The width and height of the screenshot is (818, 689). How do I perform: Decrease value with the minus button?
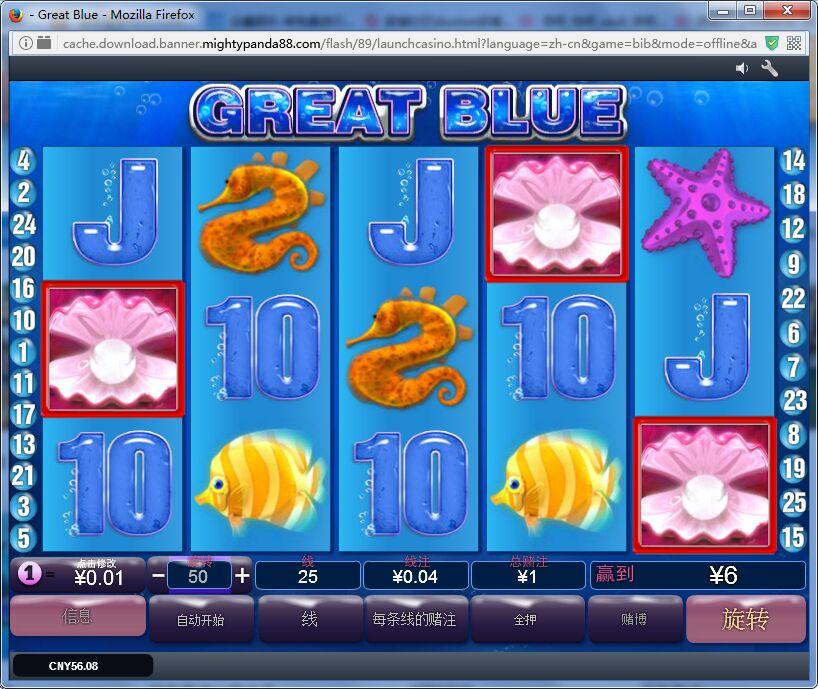click(158, 576)
